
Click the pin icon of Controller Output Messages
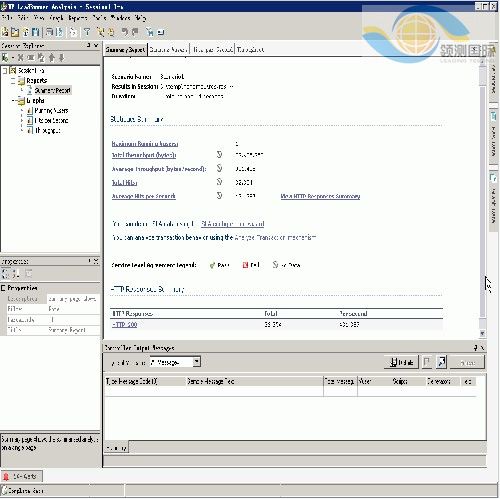(x=475, y=347)
